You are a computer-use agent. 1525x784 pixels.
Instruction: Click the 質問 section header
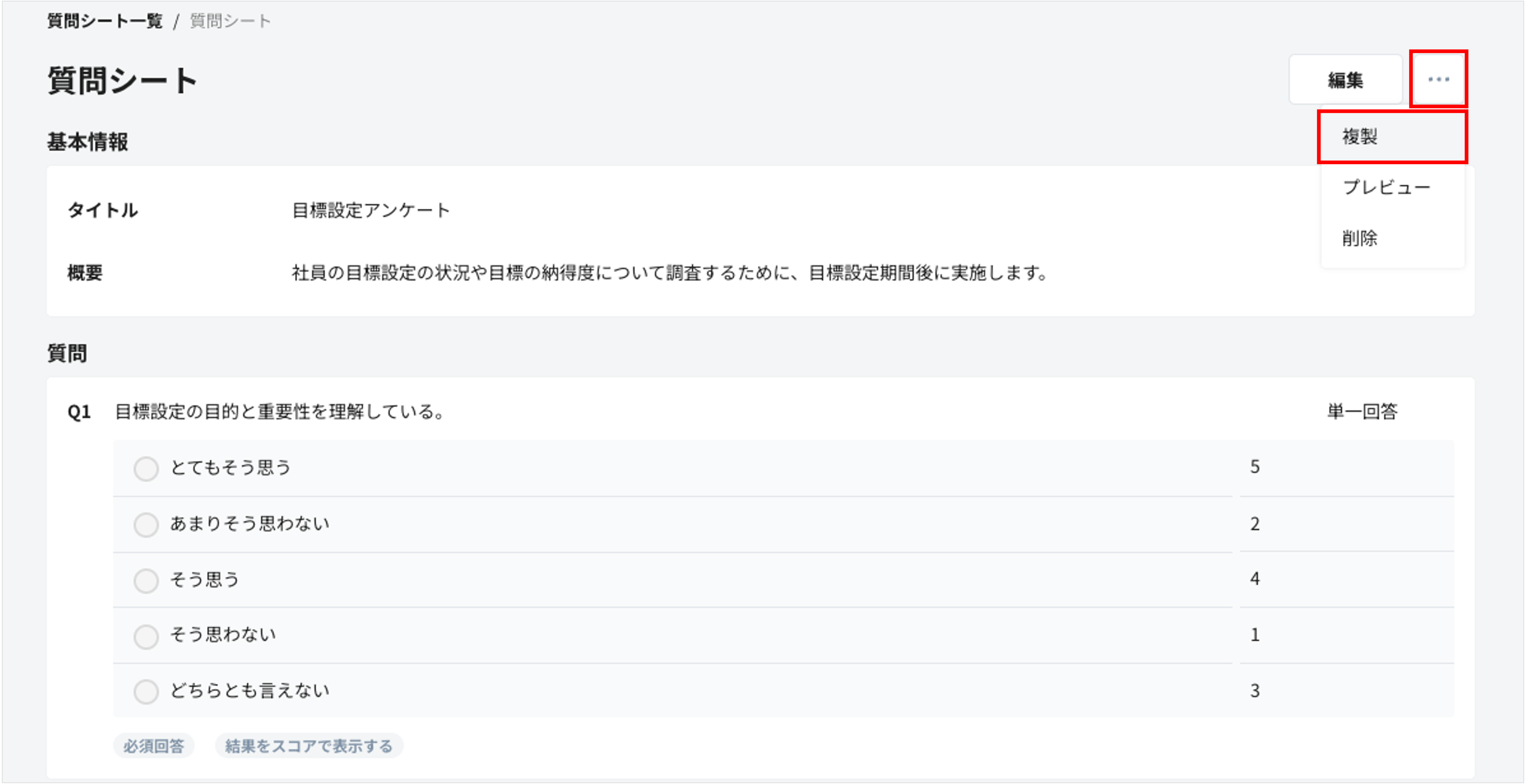(x=67, y=353)
